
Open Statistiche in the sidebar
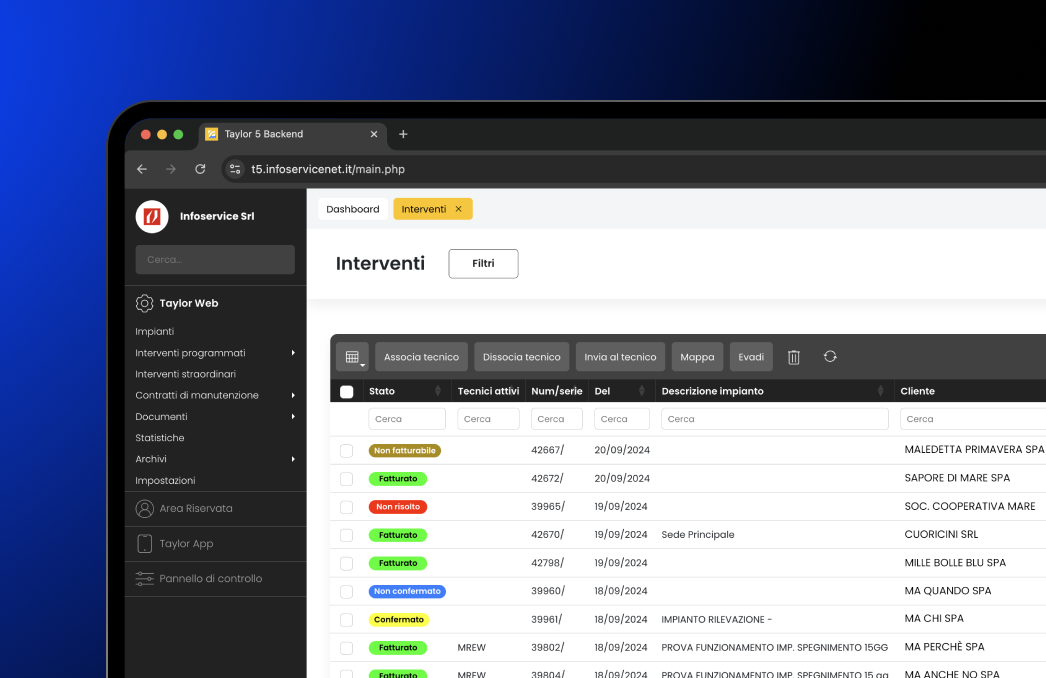160,438
